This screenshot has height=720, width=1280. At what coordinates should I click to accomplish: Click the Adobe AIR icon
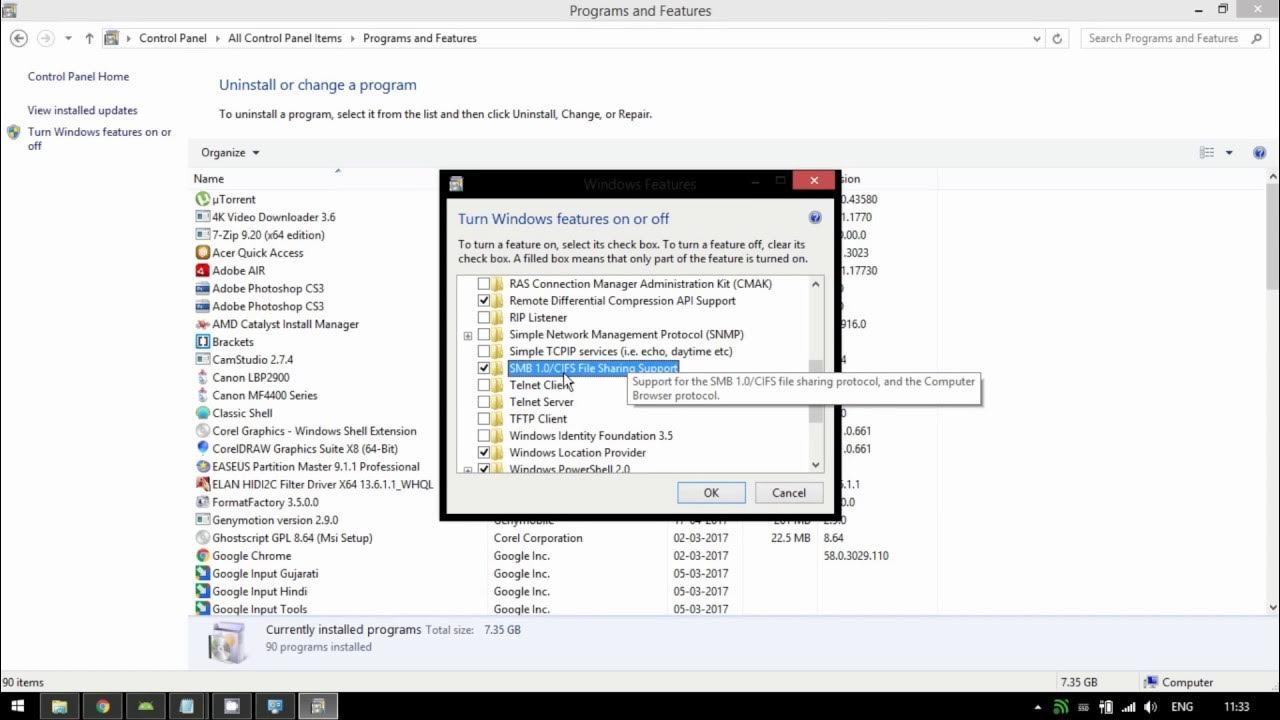[203, 271]
